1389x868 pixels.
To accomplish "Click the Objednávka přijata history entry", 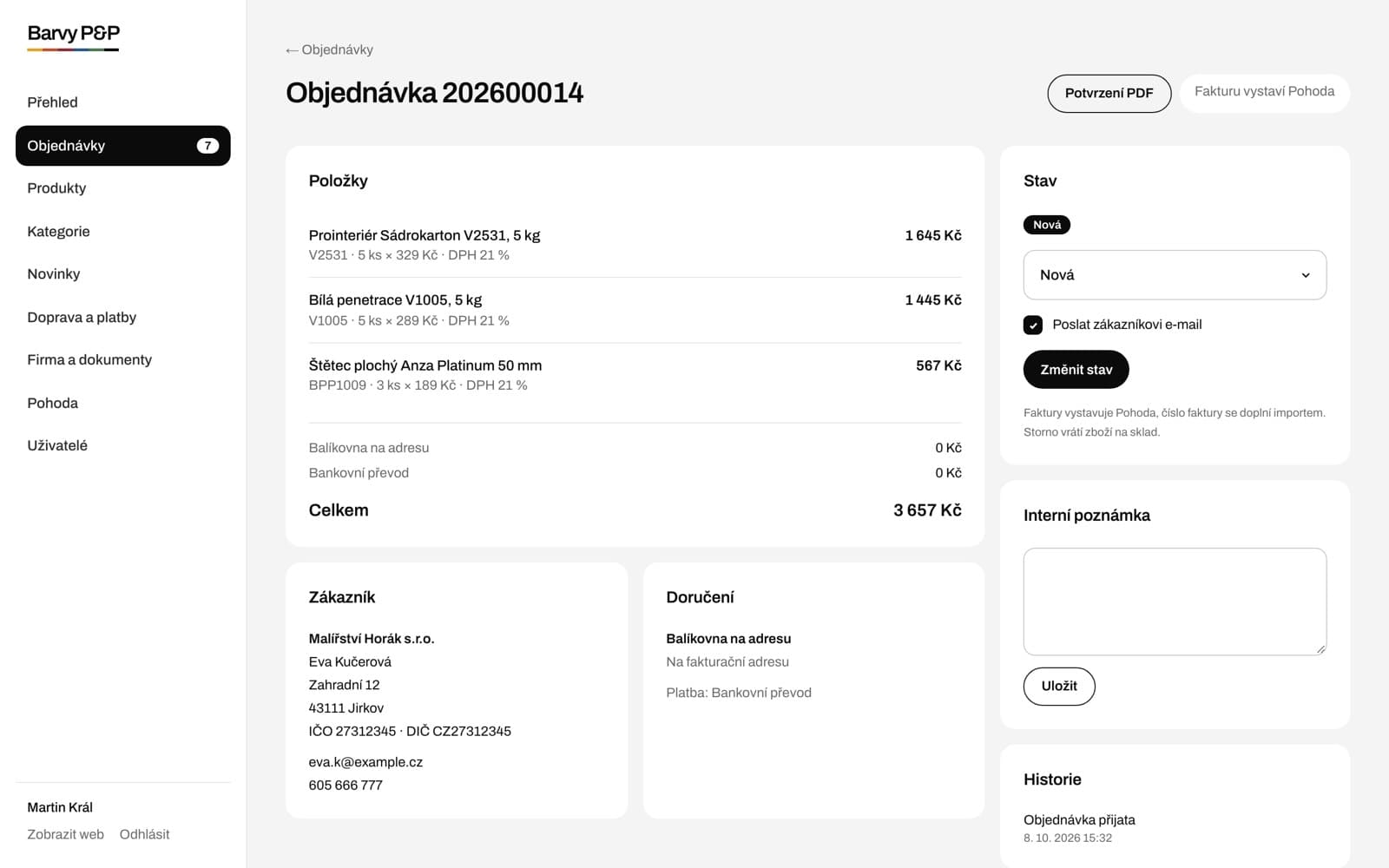I will [x=1079, y=820].
